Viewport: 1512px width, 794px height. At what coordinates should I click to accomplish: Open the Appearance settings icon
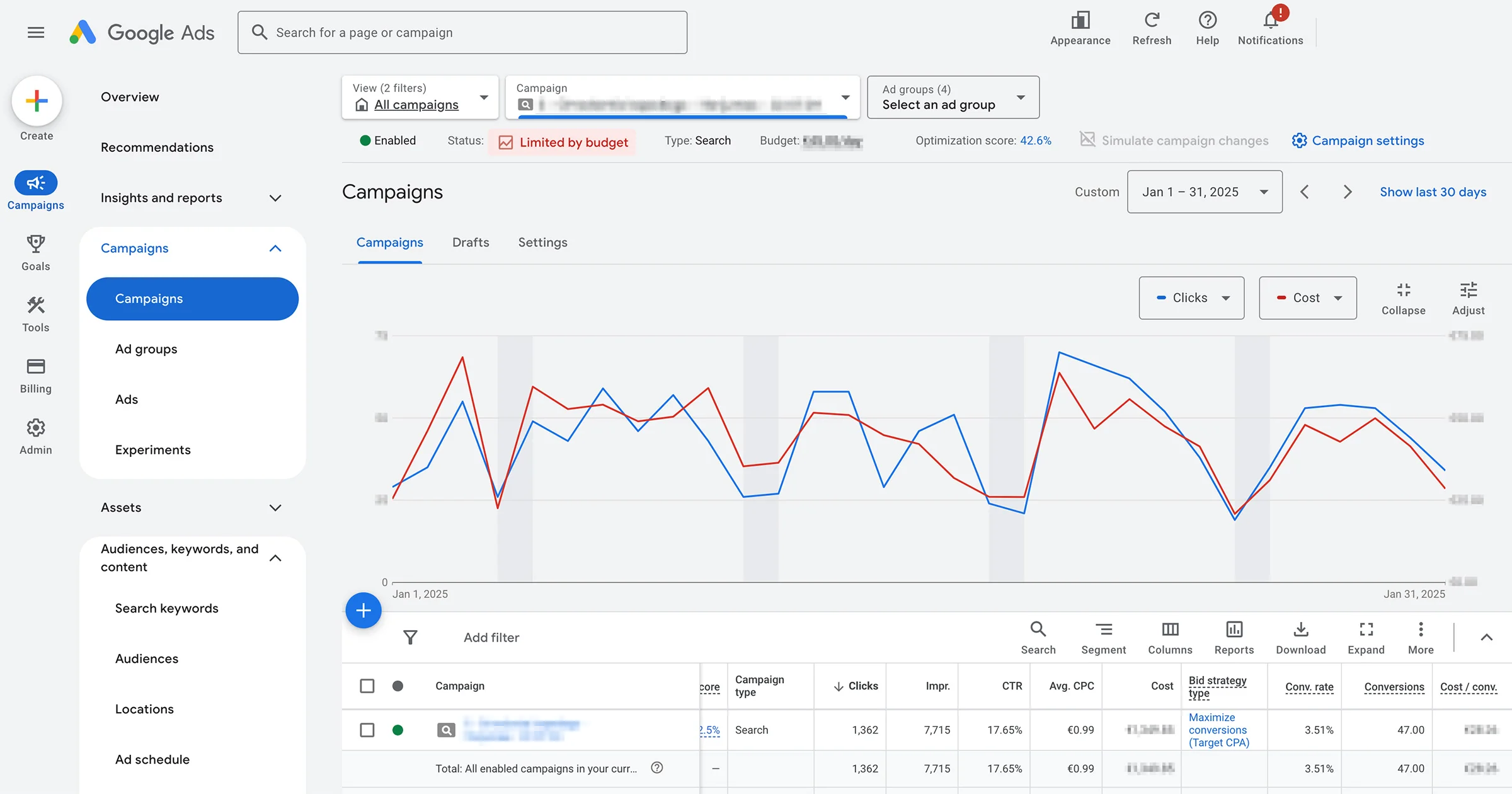pos(1080,21)
